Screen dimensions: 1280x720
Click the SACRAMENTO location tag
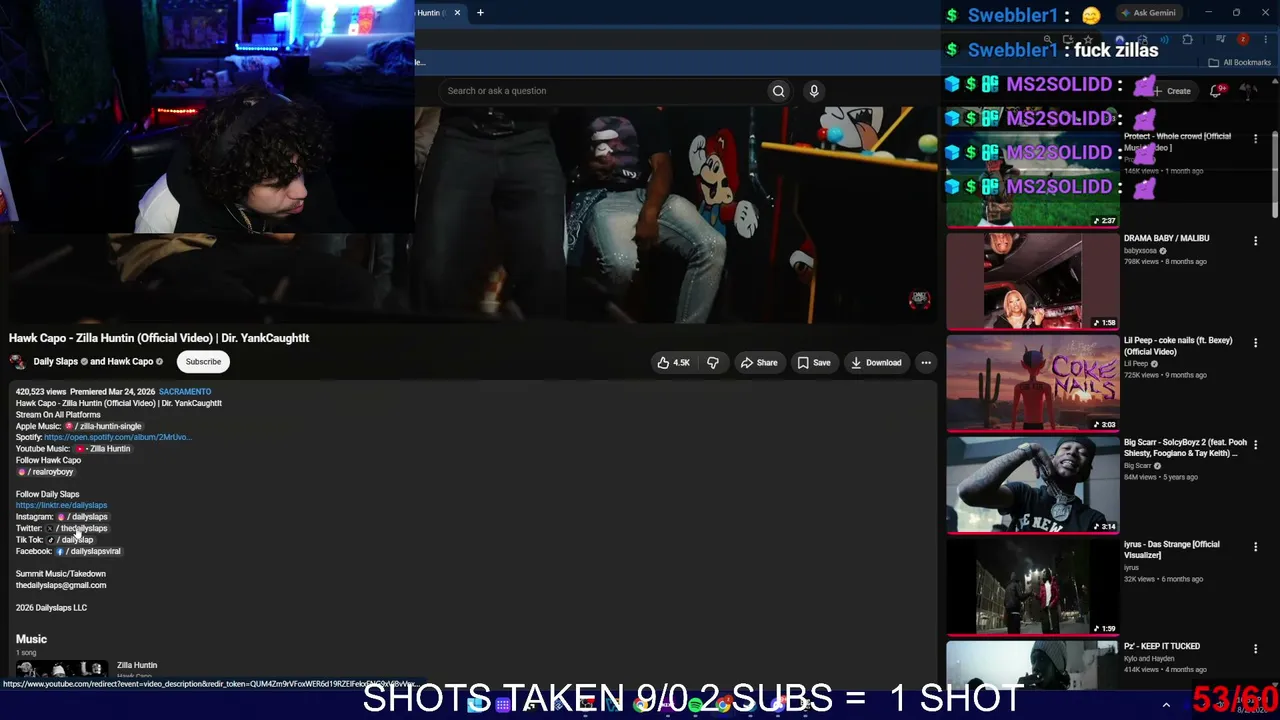pos(185,392)
